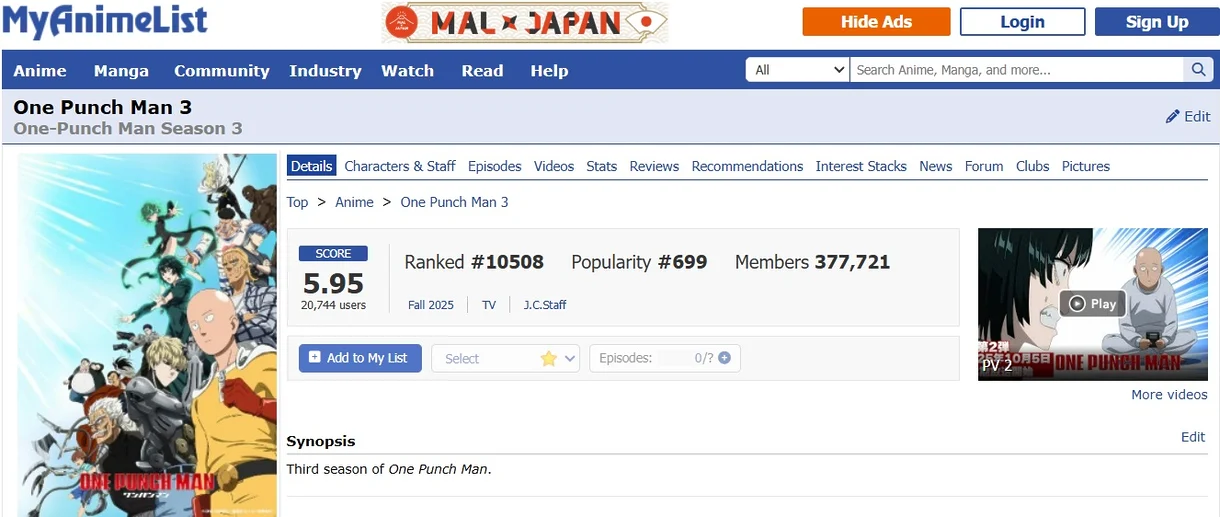Switch to the Episodes tab
Screen dimensions: 1220x517
pos(494,166)
